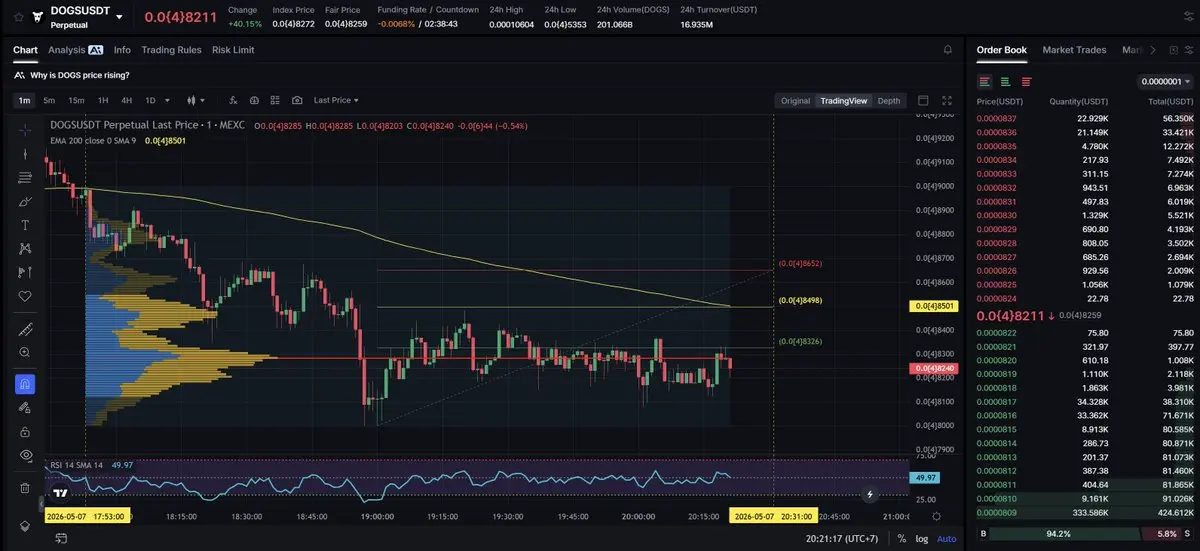This screenshot has width=1200, height=551.
Task: Open the Fibonacci/horizontal lines tool
Action: (25, 178)
